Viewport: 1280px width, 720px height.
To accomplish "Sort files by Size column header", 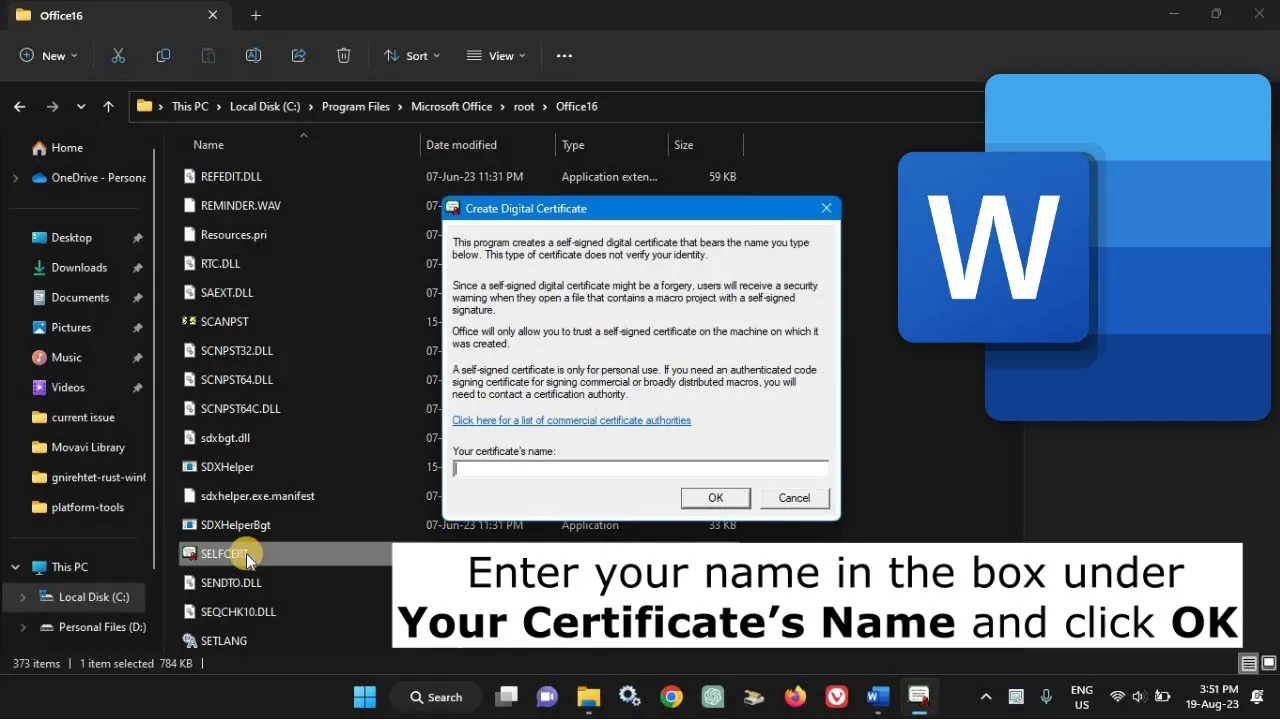I will 683,145.
